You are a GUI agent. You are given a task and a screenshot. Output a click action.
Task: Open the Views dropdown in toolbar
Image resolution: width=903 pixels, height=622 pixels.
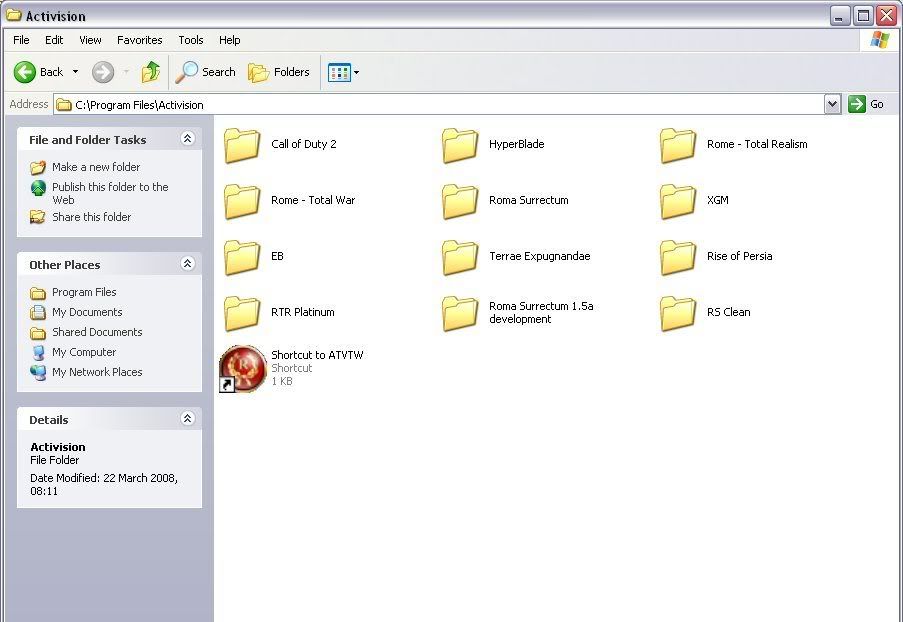(x=343, y=72)
